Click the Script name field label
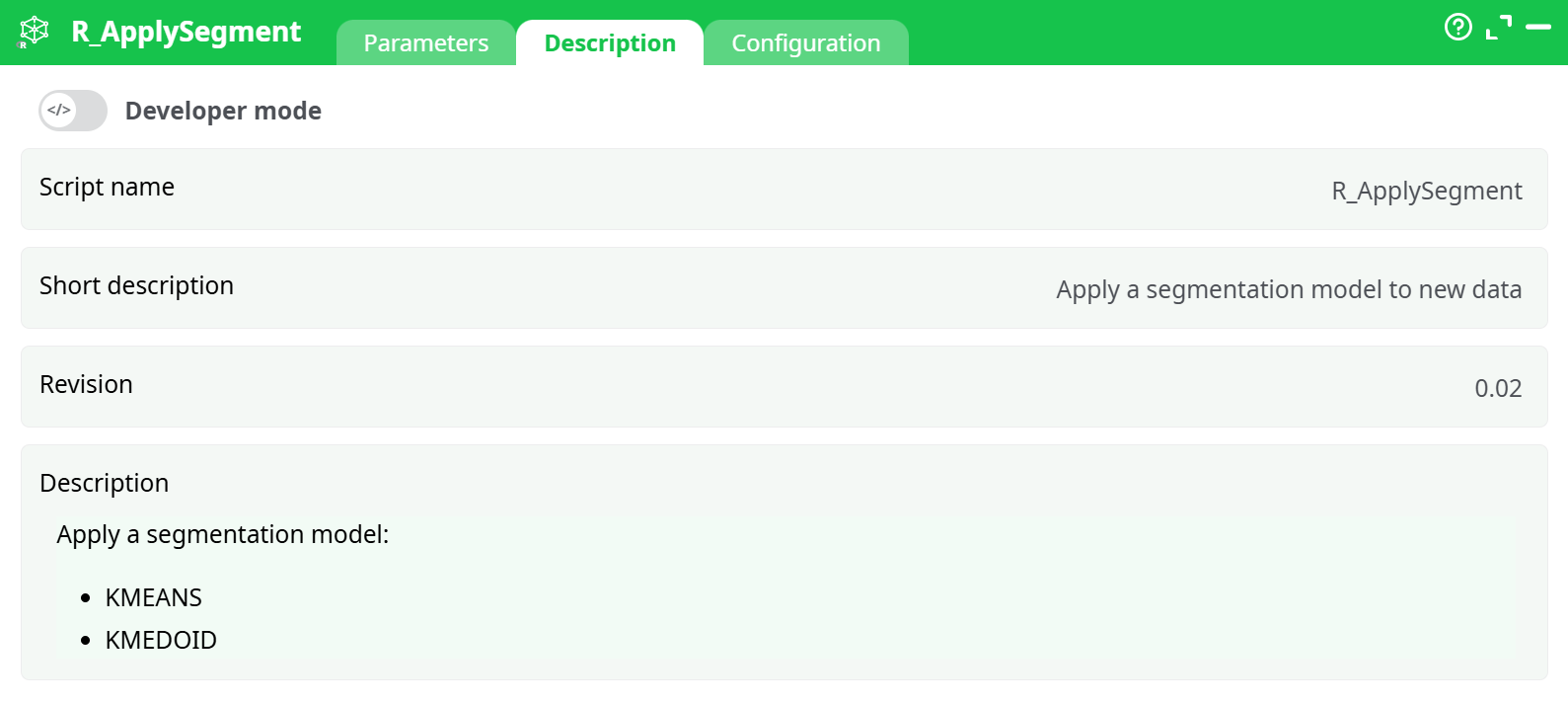The image size is (1568, 703). tap(107, 187)
